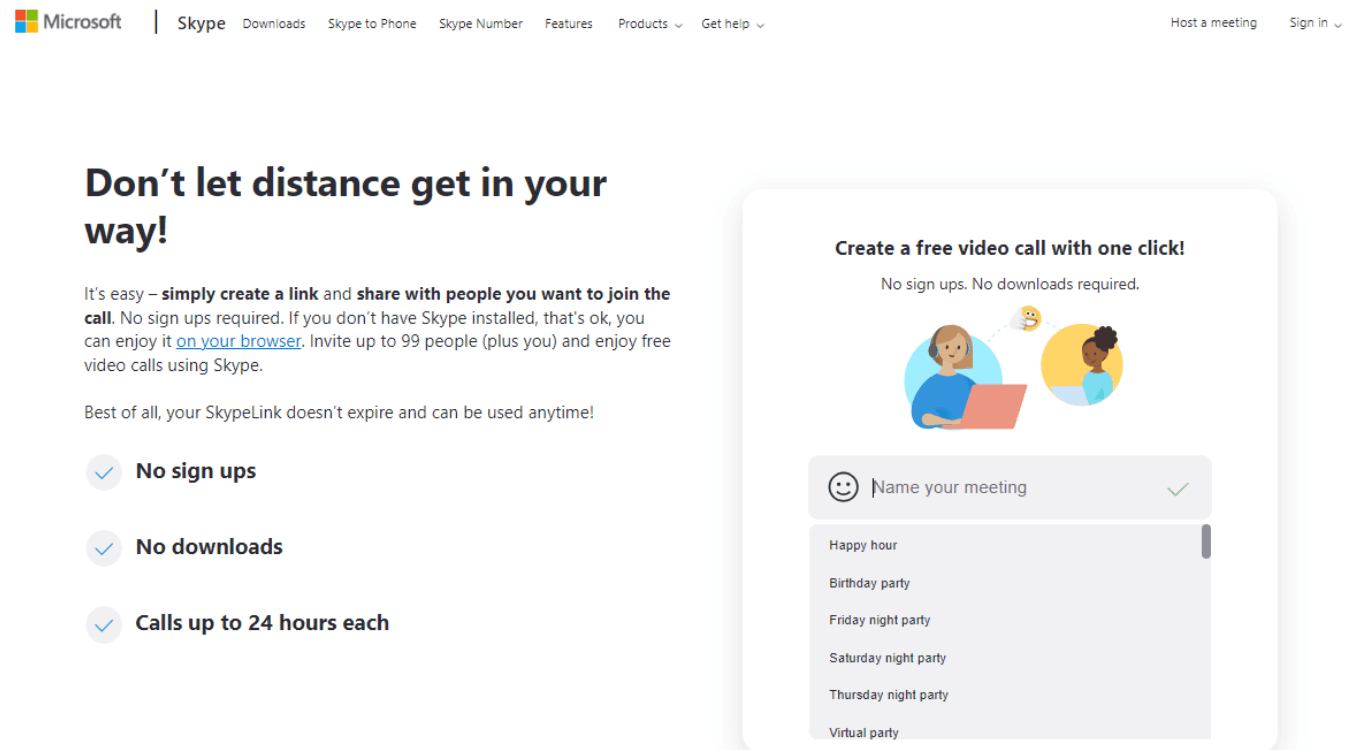
Task: Open the Skype Number page
Action: click(481, 23)
